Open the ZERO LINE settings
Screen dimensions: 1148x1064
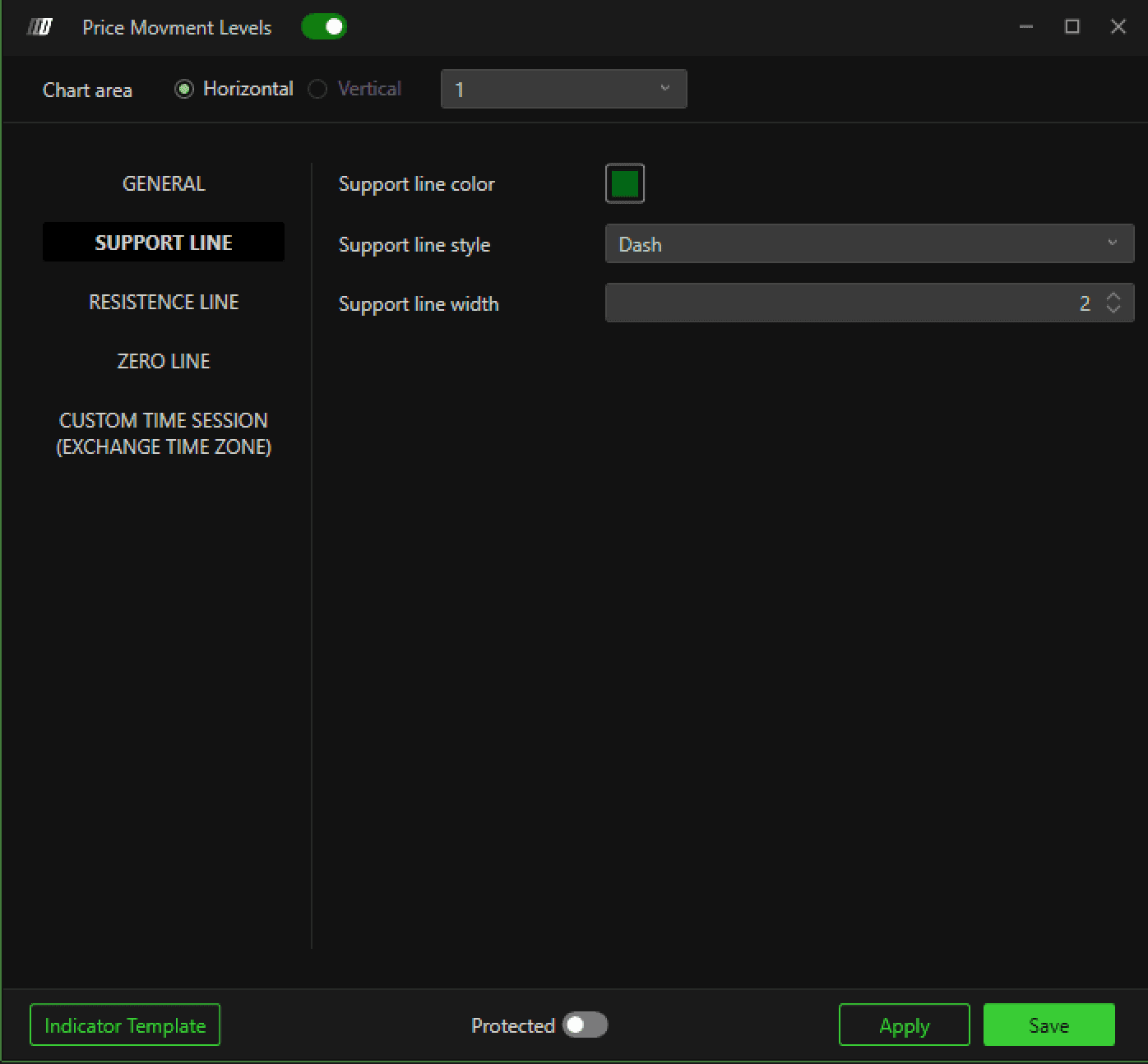[x=164, y=361]
